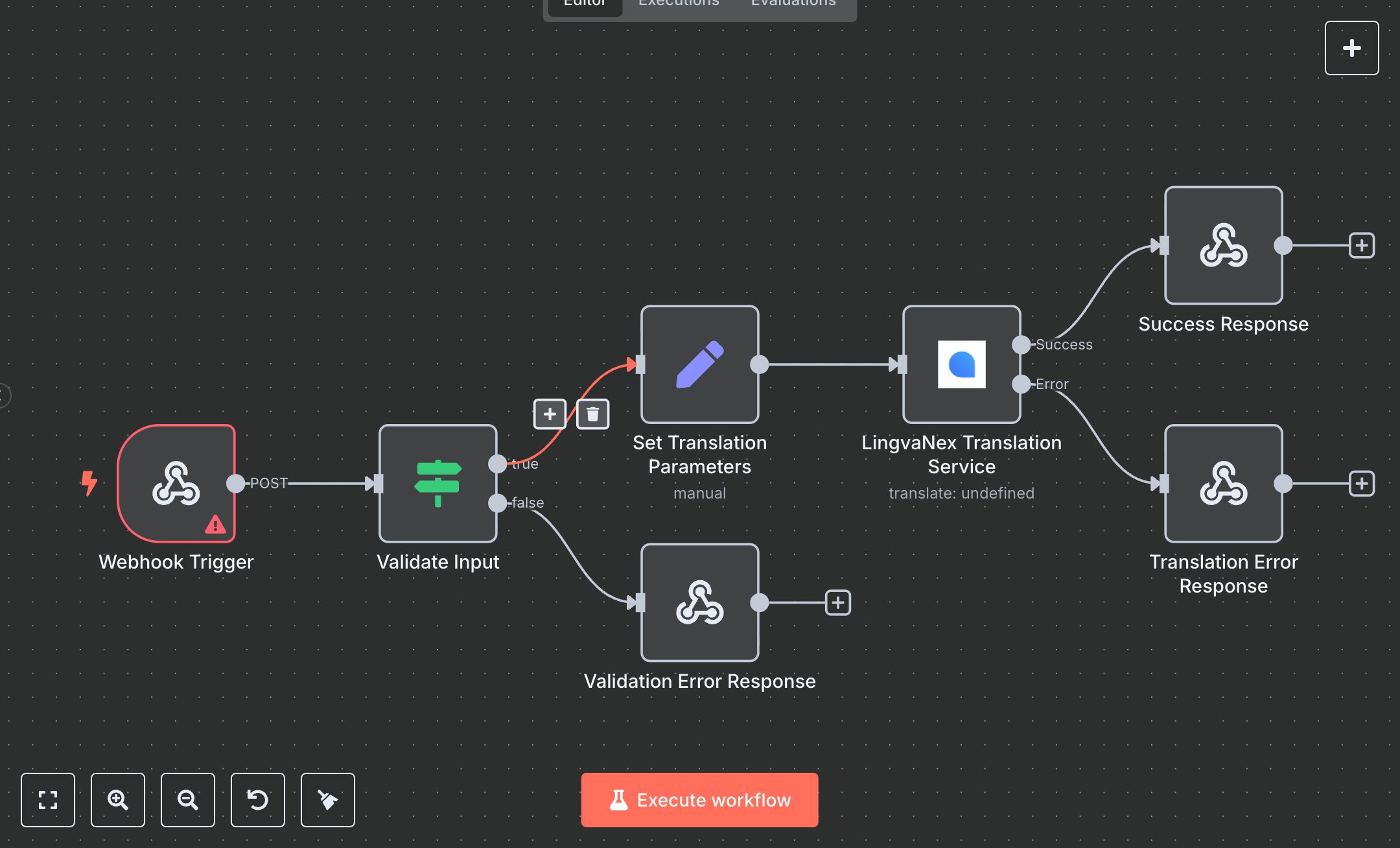Open the Success Response webhook node
The height and width of the screenshot is (848, 1400).
pos(1222,246)
